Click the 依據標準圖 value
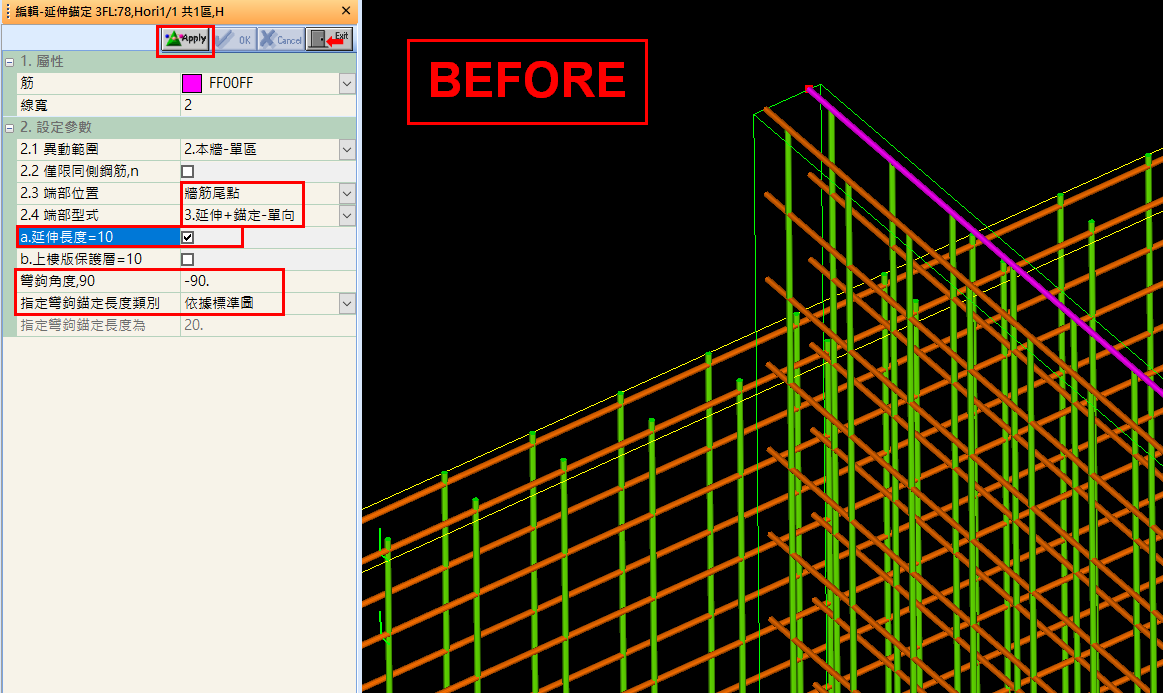 click(220, 303)
